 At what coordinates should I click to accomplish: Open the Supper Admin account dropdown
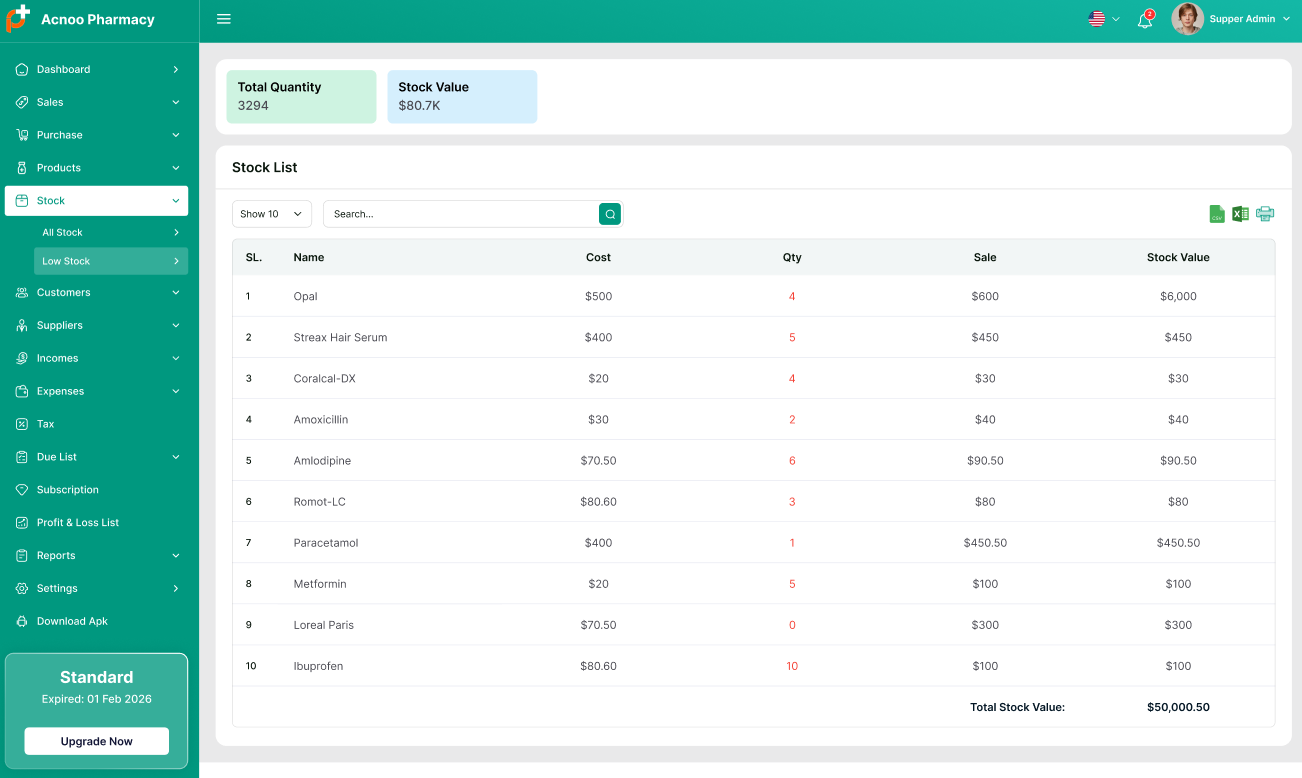tap(1248, 19)
